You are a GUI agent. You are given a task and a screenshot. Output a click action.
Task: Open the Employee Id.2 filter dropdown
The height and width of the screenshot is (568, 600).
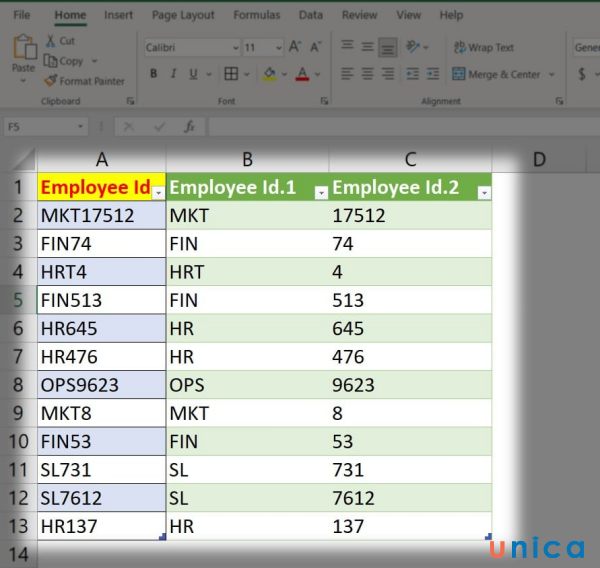click(484, 193)
